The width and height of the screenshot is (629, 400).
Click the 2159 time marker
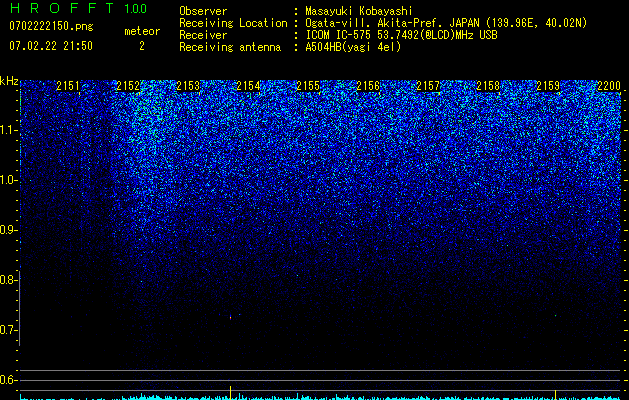pos(548,85)
